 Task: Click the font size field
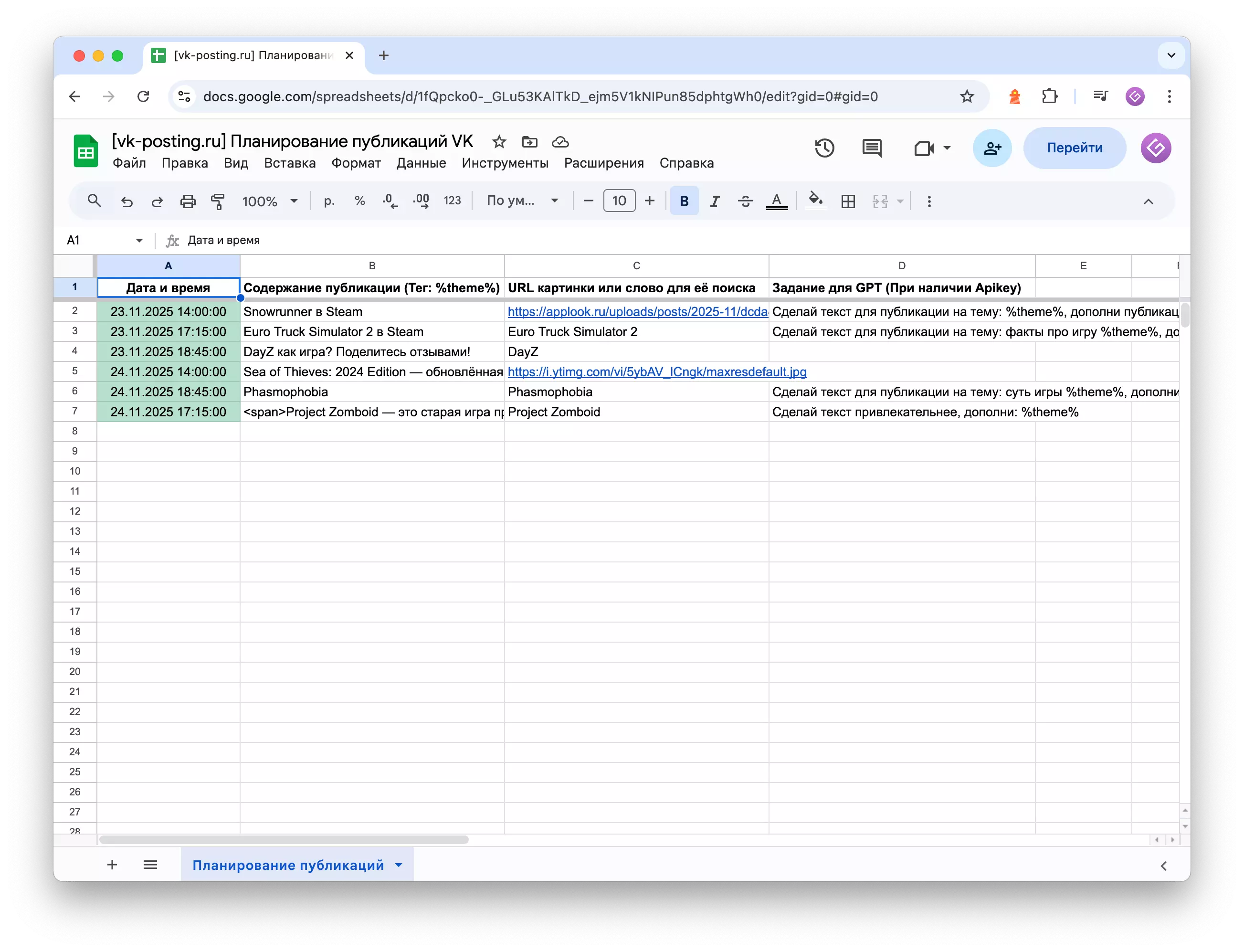click(619, 201)
